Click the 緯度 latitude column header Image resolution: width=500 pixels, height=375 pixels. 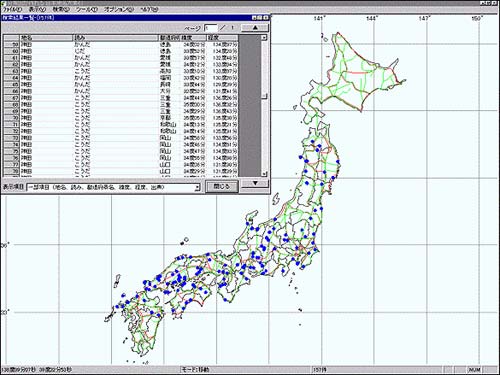193,38
